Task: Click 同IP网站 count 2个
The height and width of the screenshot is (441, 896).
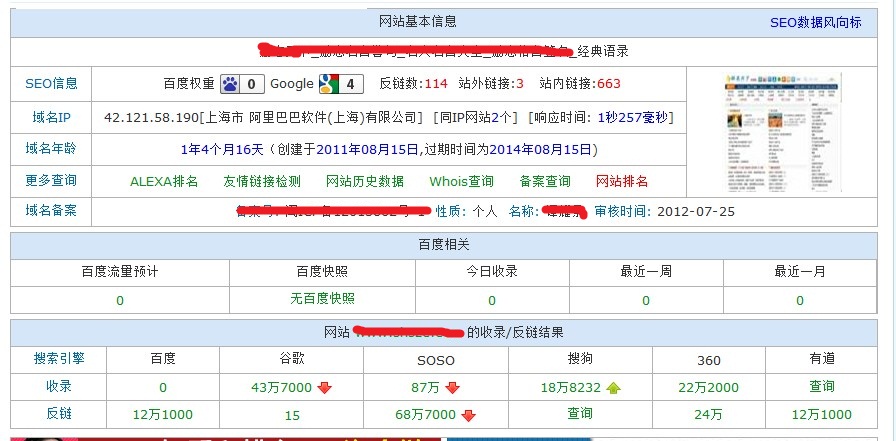Action: tap(501, 118)
